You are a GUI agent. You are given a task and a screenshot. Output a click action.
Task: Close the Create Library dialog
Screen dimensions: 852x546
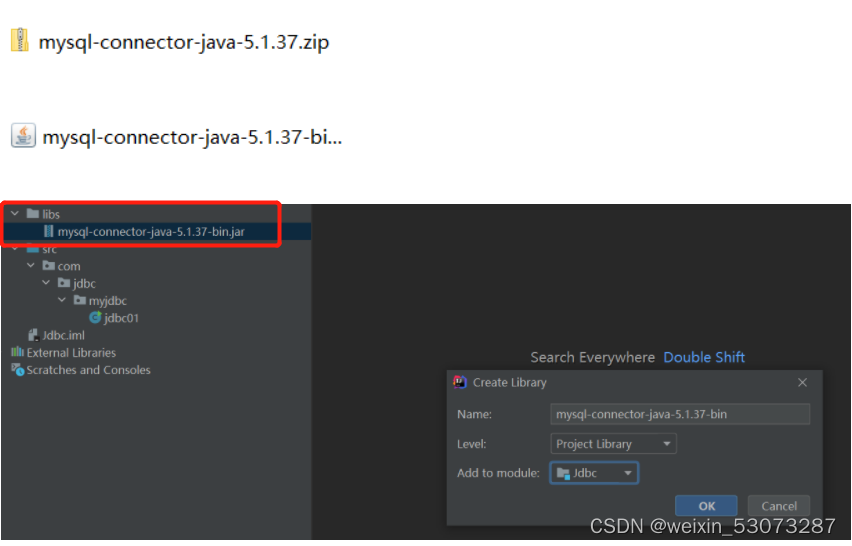pos(803,382)
